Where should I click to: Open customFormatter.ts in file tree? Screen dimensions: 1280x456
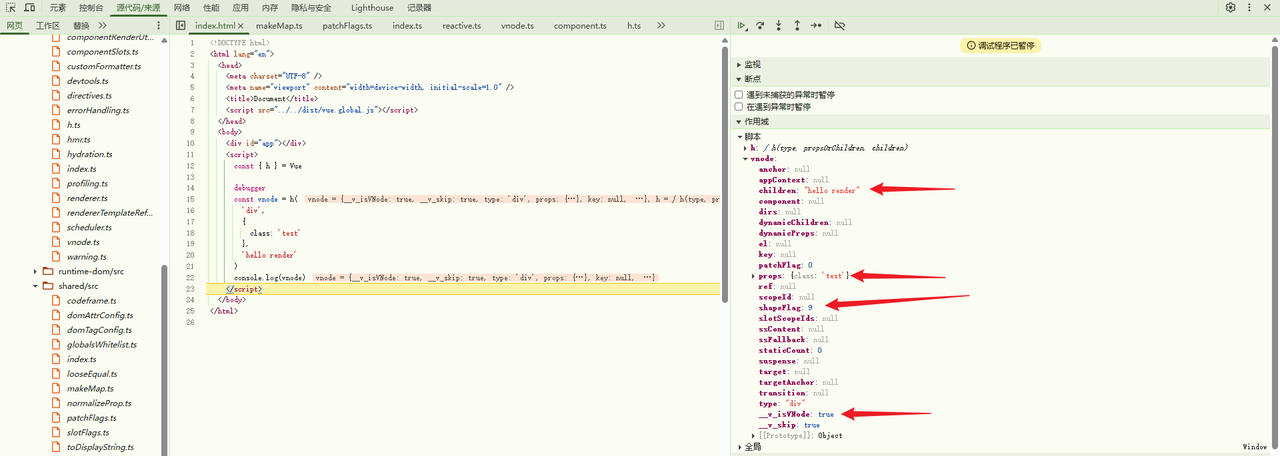pyautogui.click(x=104, y=66)
